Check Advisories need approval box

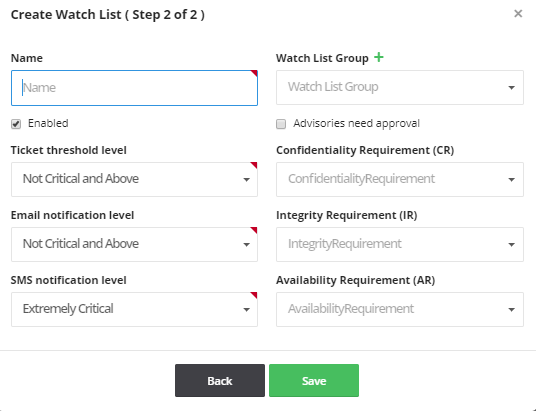click(x=281, y=124)
